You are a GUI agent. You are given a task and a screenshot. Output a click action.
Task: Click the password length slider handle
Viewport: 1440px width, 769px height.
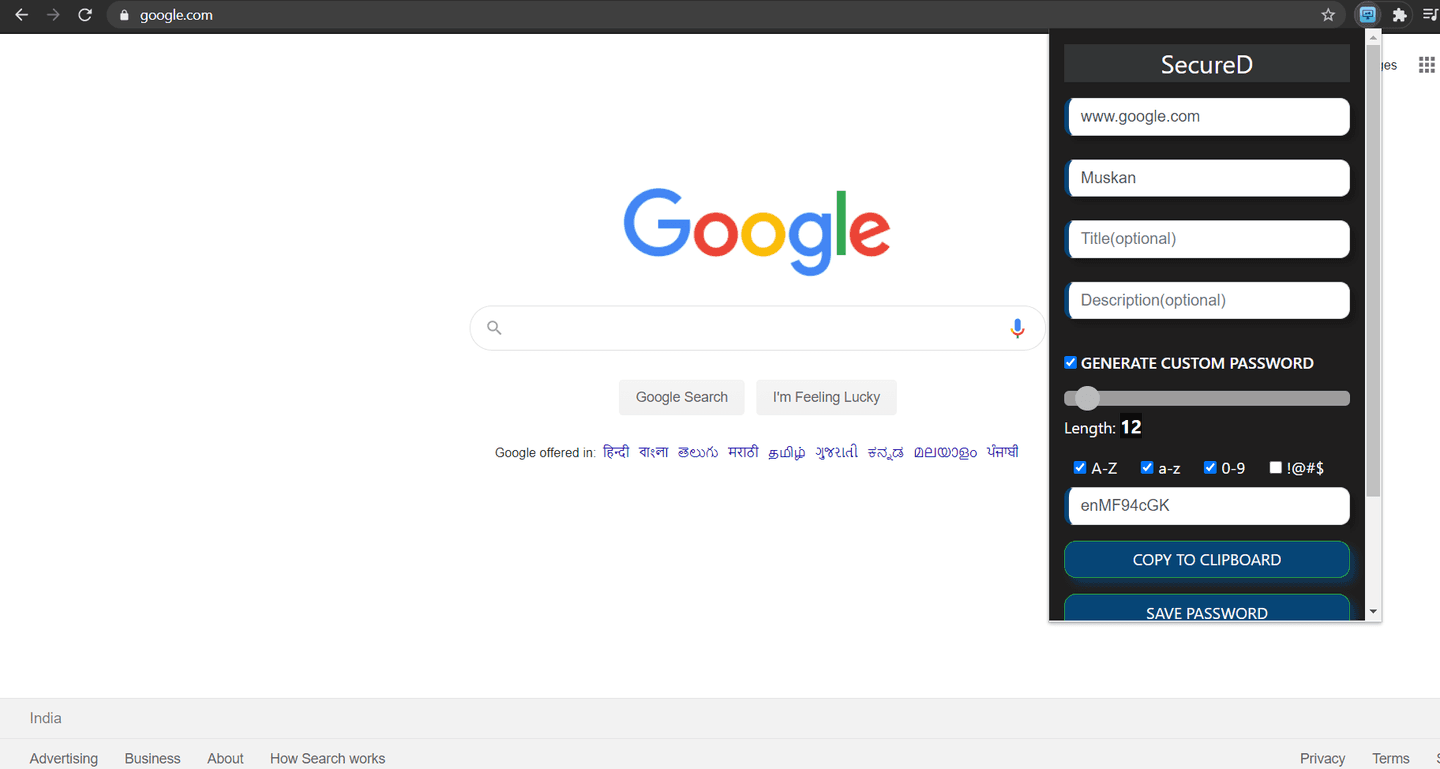[1087, 398]
